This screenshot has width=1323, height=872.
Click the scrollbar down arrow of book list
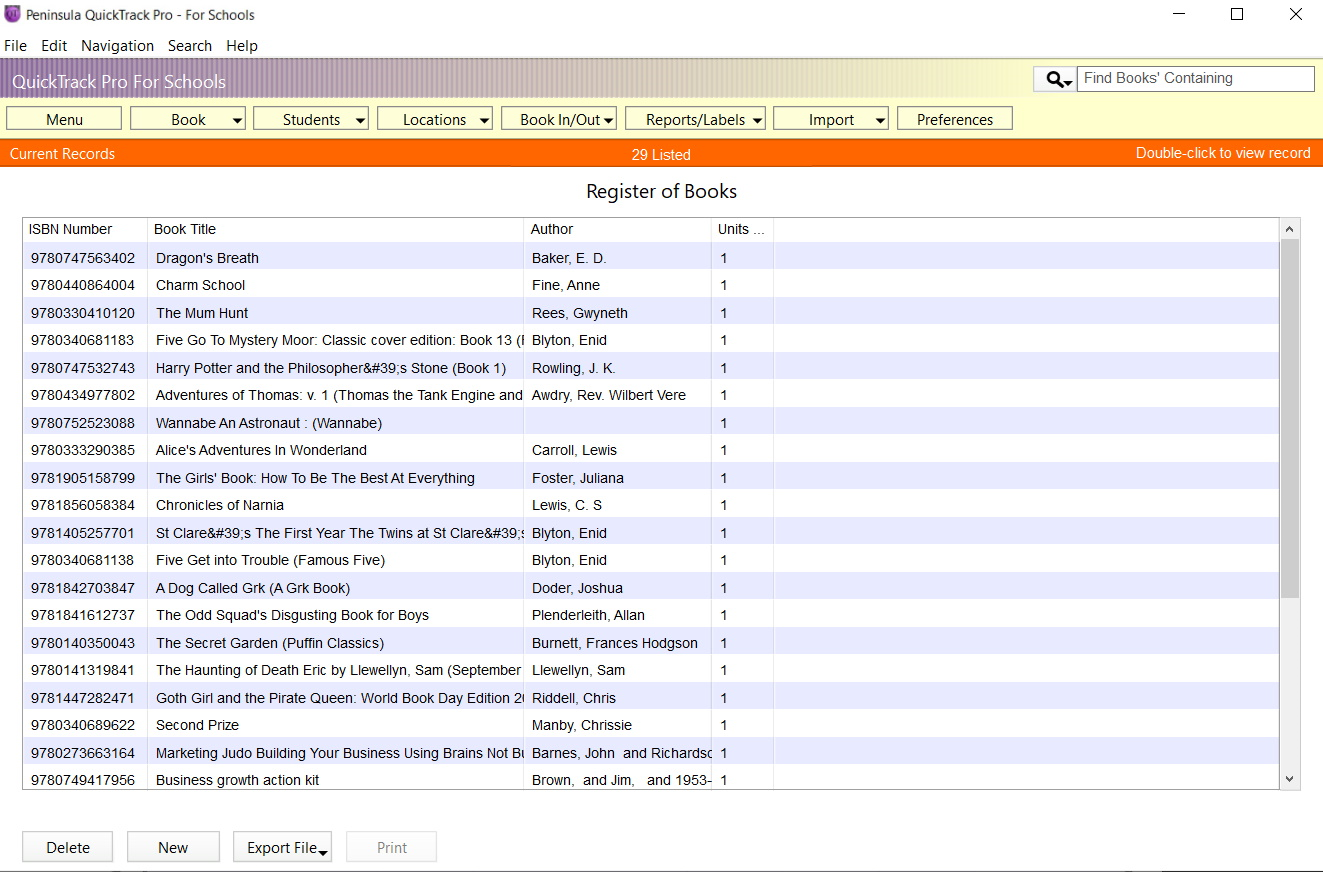[x=1290, y=779]
